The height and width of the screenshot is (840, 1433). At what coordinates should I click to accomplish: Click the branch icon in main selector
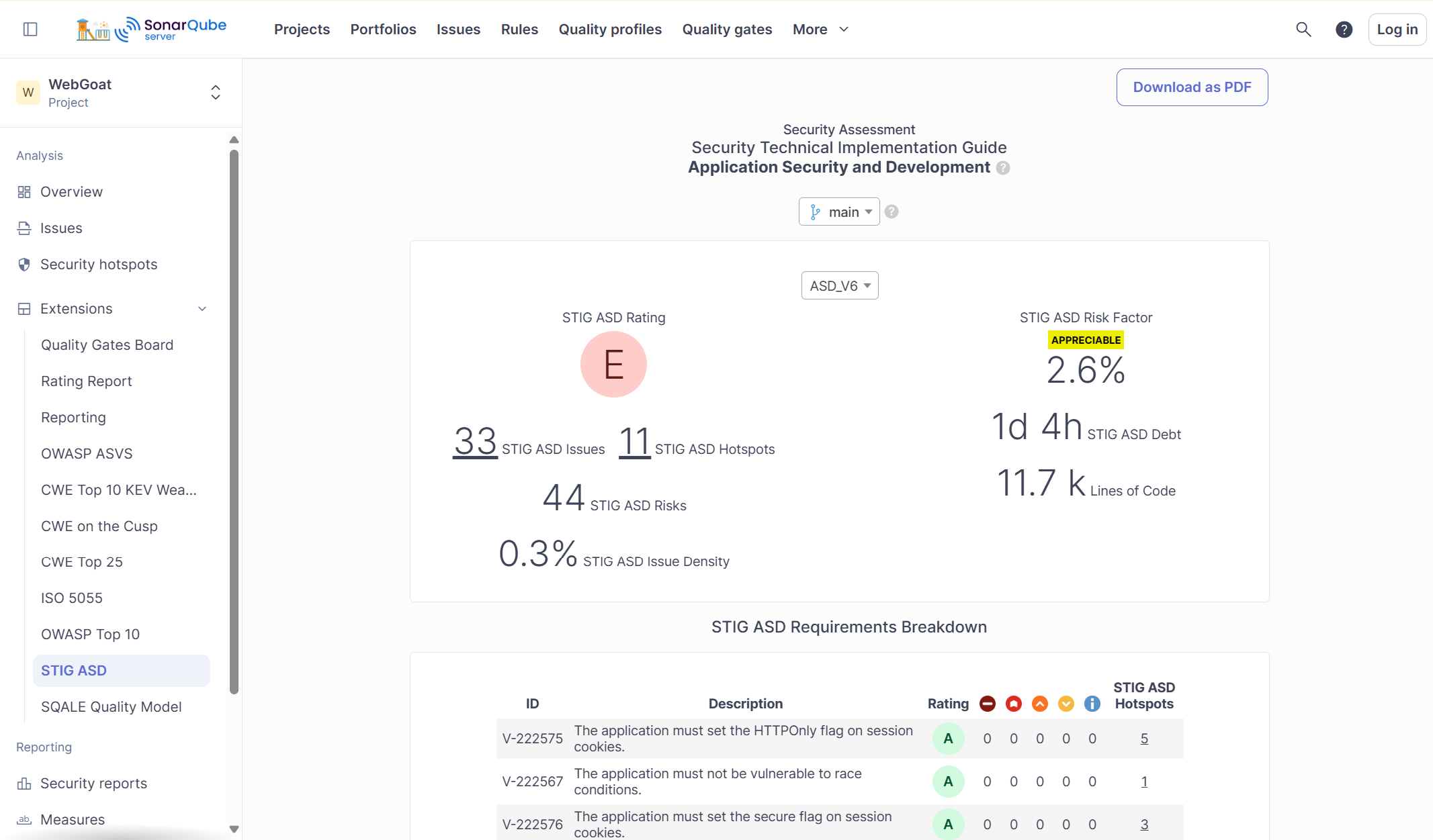coord(815,212)
